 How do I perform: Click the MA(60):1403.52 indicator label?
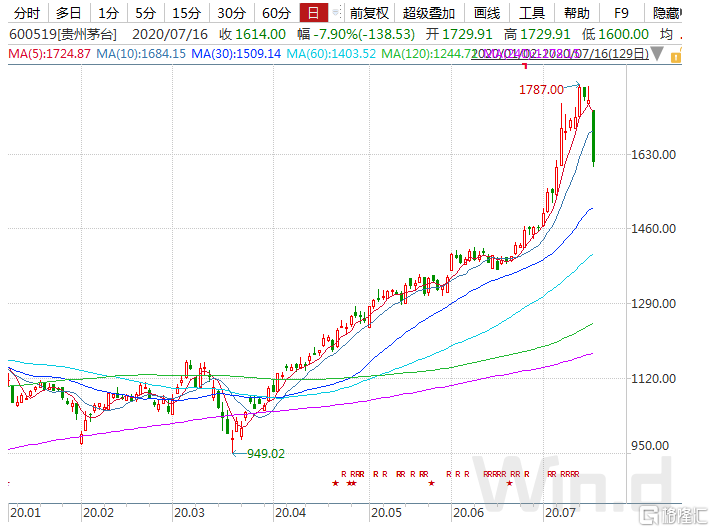pyautogui.click(x=331, y=54)
